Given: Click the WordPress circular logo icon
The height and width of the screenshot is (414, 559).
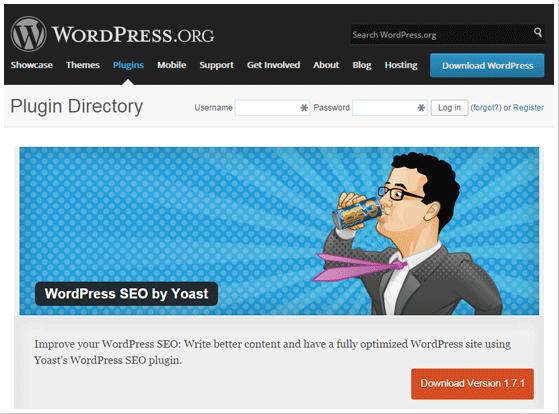Looking at the screenshot, I should (29, 34).
